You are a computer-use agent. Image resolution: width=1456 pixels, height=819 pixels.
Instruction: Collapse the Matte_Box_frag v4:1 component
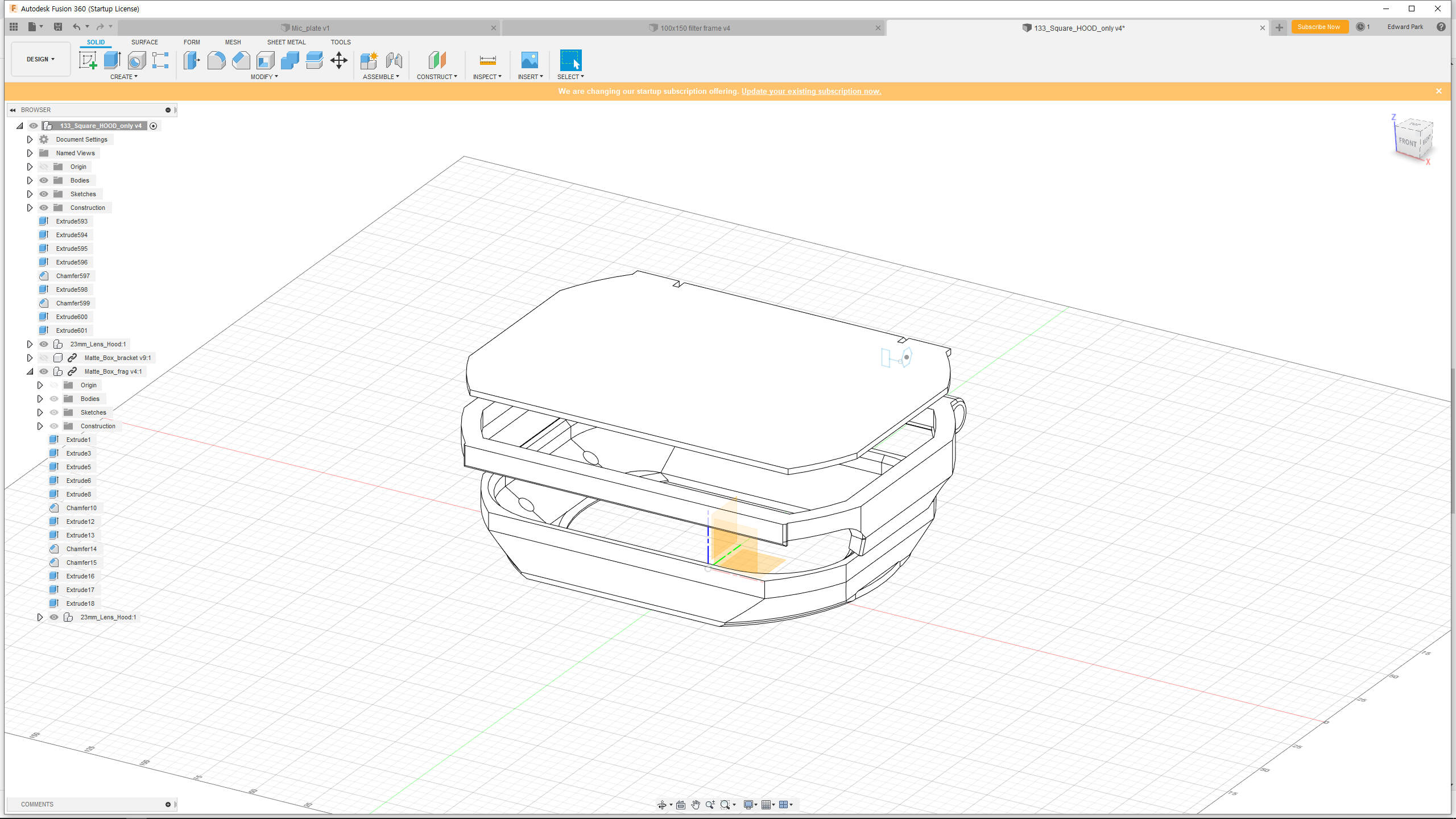30,371
